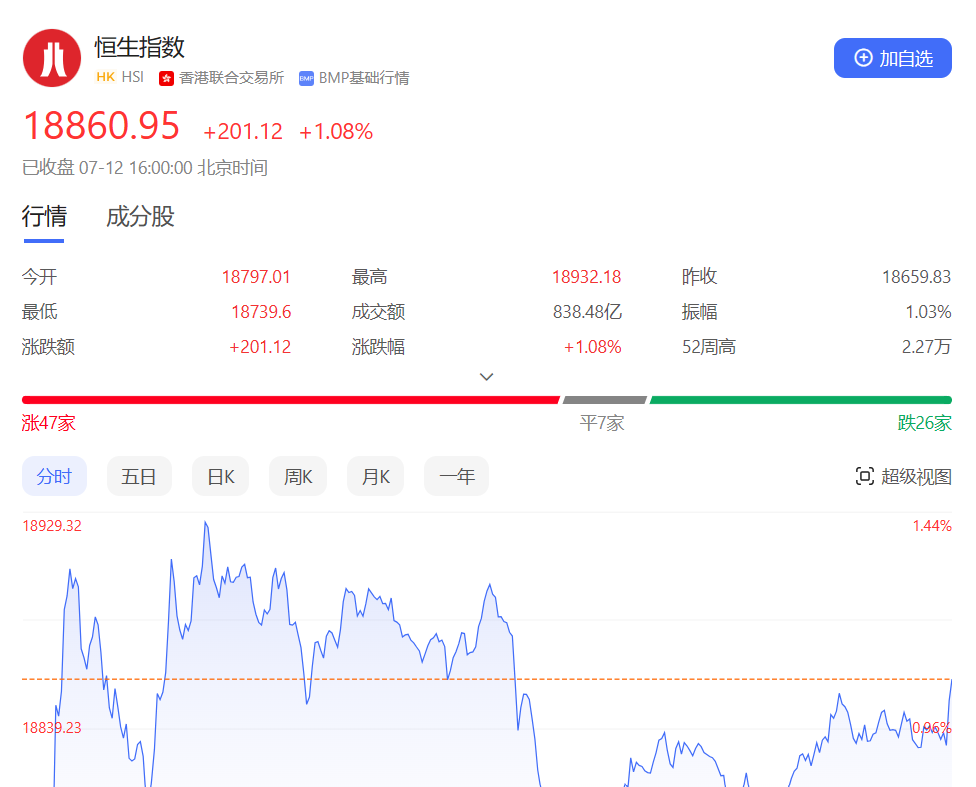
Task: Click the red rising stocks bar
Action: pos(291,400)
